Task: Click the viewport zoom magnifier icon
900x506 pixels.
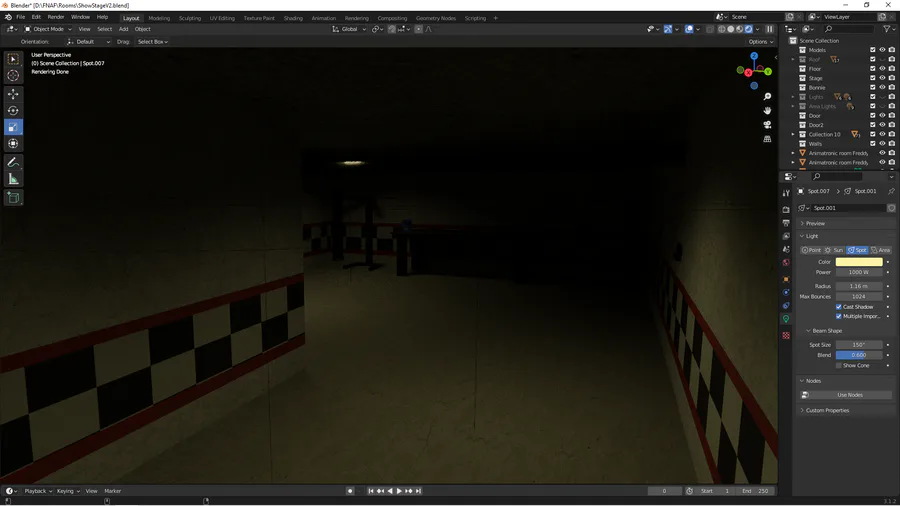Action: (767, 96)
